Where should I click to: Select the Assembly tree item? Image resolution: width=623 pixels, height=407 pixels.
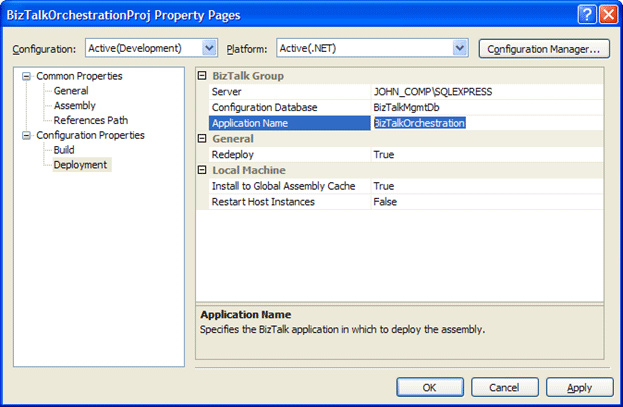point(75,106)
